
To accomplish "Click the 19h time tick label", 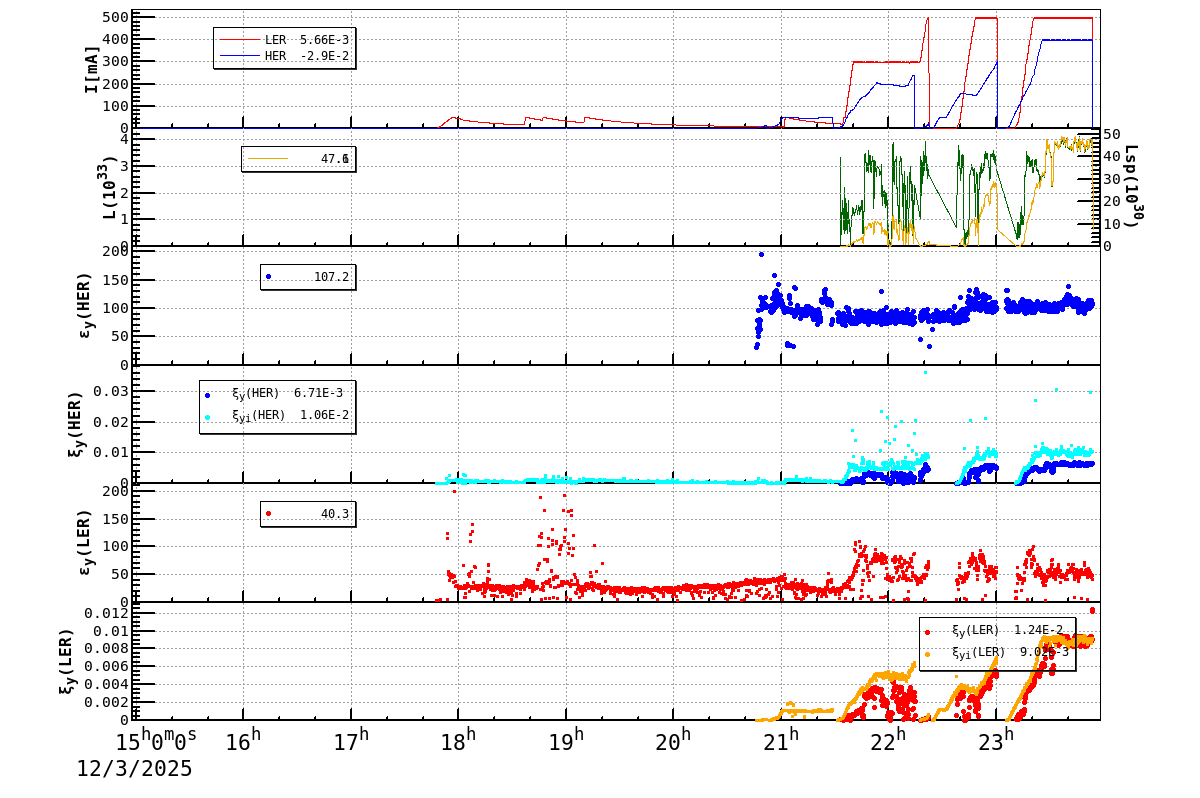I will (565, 741).
